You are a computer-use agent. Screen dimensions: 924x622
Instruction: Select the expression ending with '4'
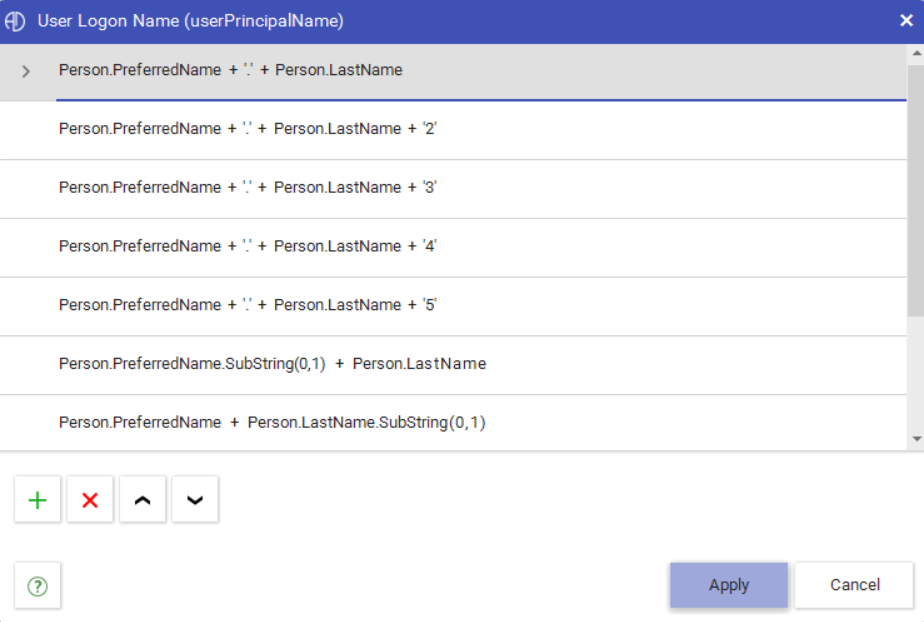(x=248, y=246)
